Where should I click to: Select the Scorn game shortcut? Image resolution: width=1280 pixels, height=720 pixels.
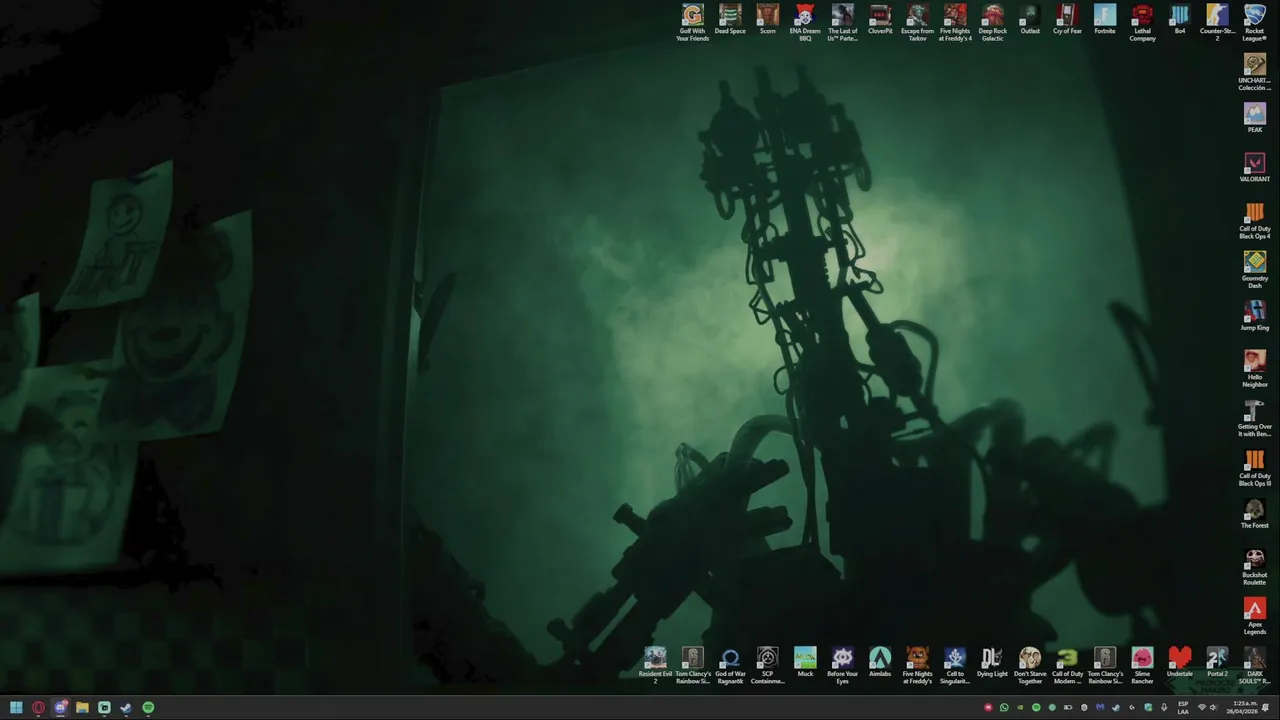[x=767, y=19]
